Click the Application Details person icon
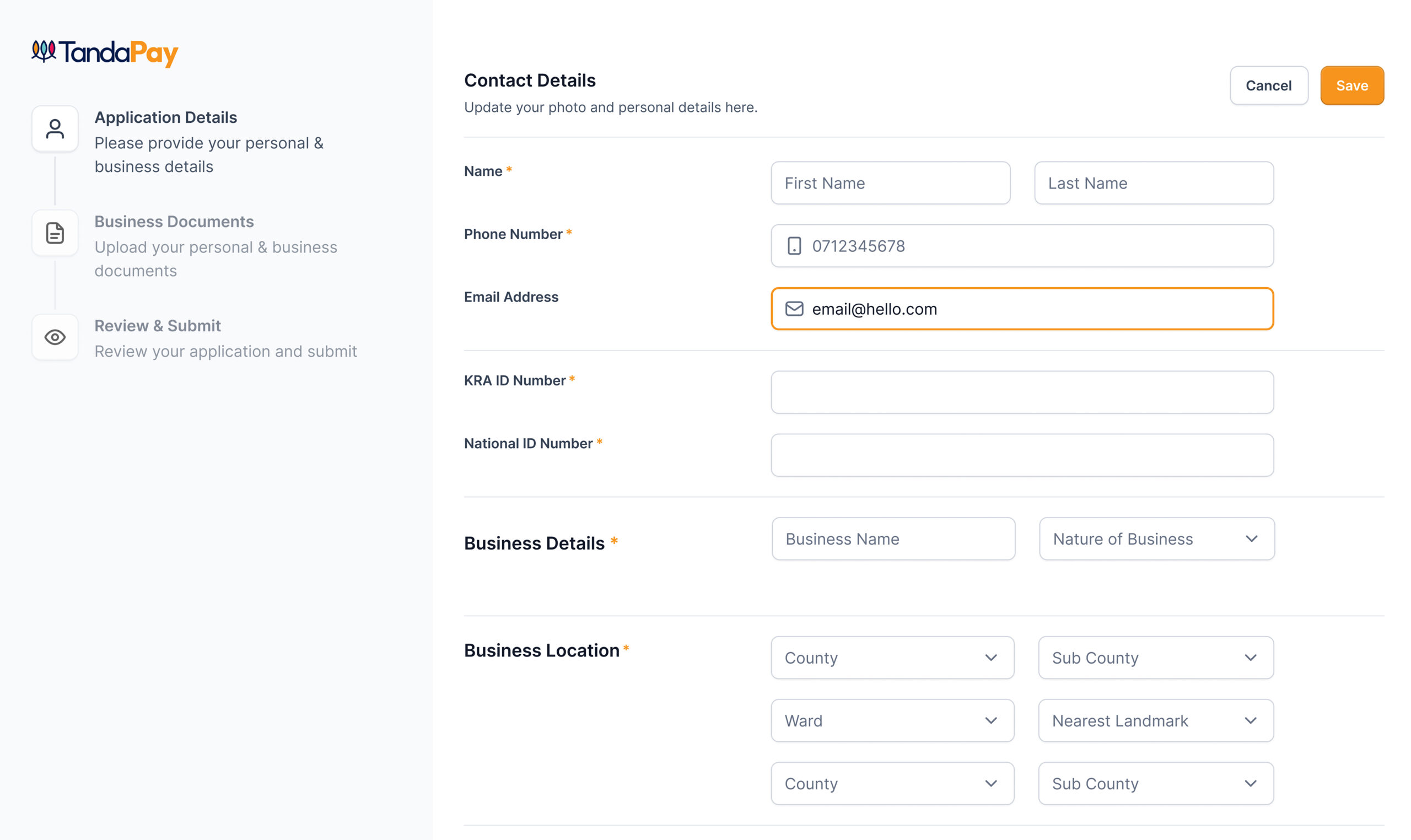Screen dimensions: 1411x840 pos(55,129)
